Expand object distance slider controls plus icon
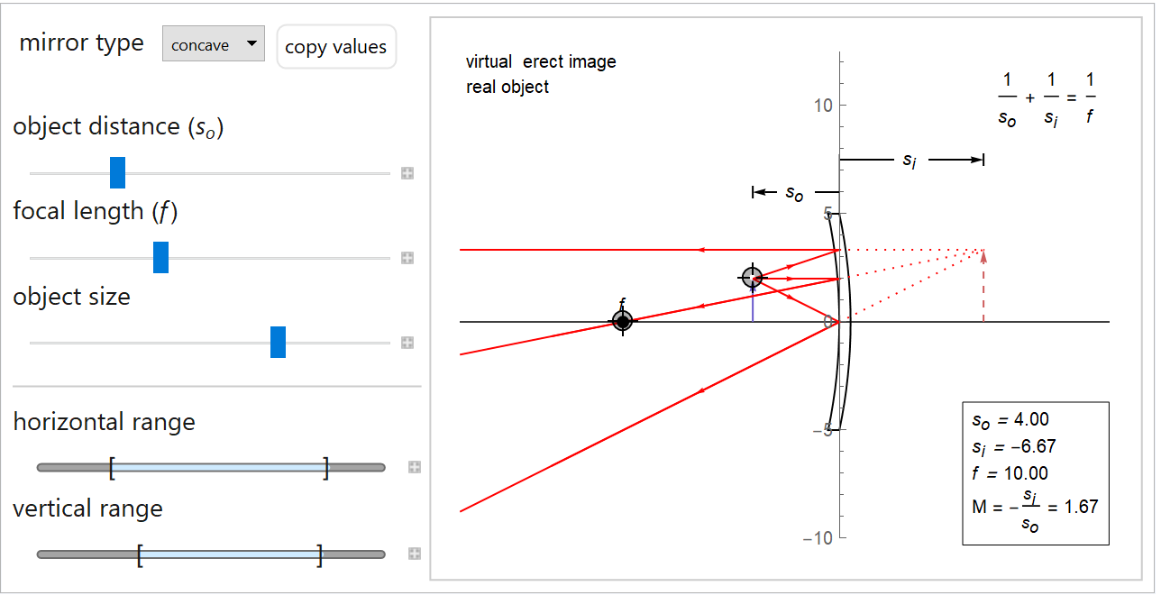The height and width of the screenshot is (596, 1156). coord(407,173)
